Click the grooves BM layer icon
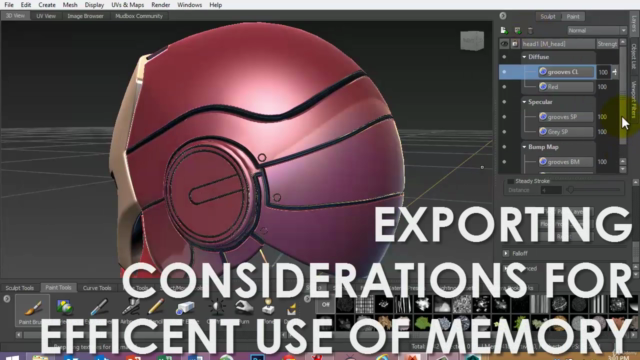This screenshot has width=640, height=360. point(543,162)
